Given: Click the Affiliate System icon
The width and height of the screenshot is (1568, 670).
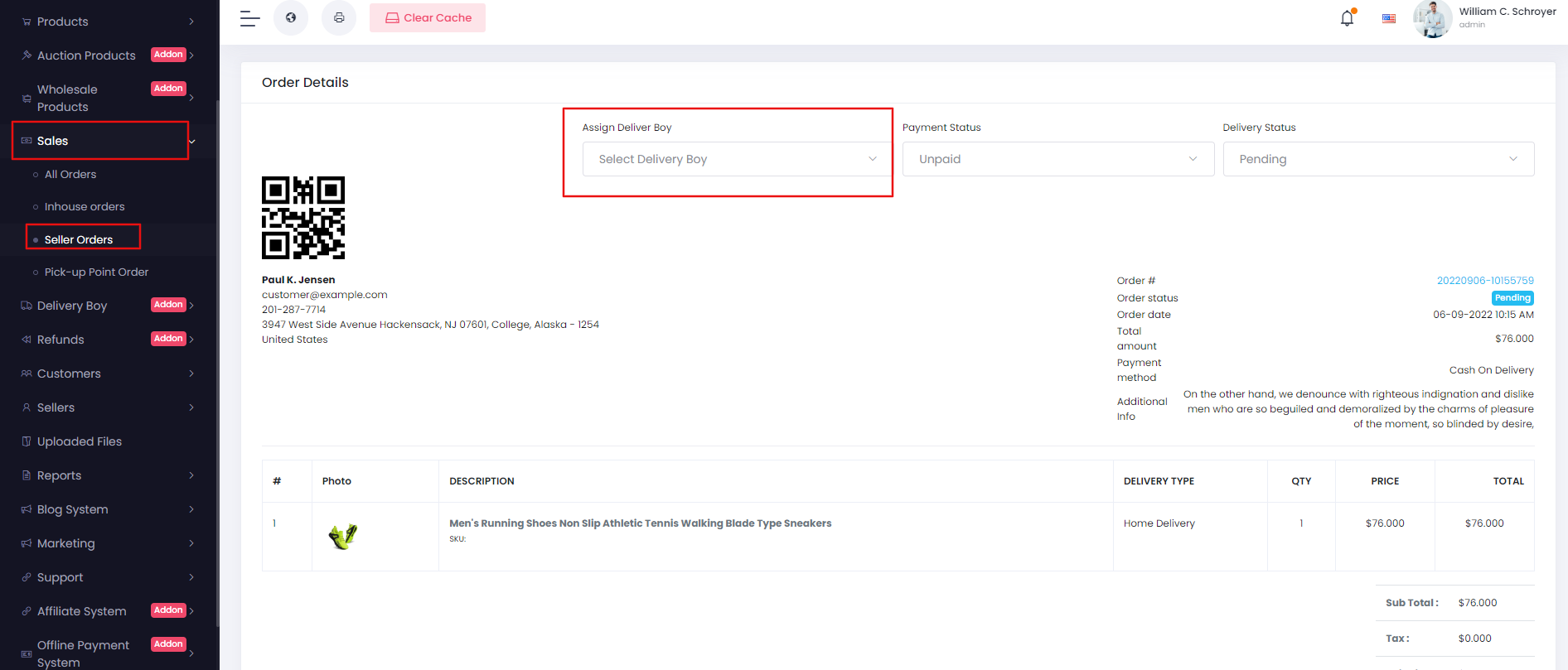Looking at the screenshot, I should [27, 611].
